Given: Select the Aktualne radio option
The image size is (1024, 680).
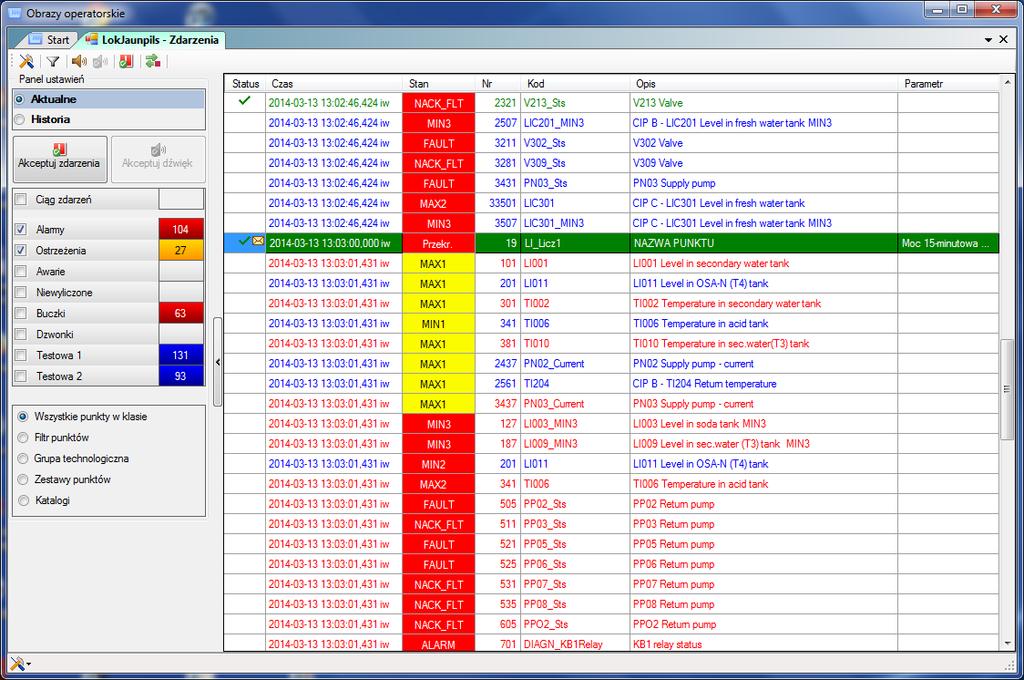Looking at the screenshot, I should 20,99.
